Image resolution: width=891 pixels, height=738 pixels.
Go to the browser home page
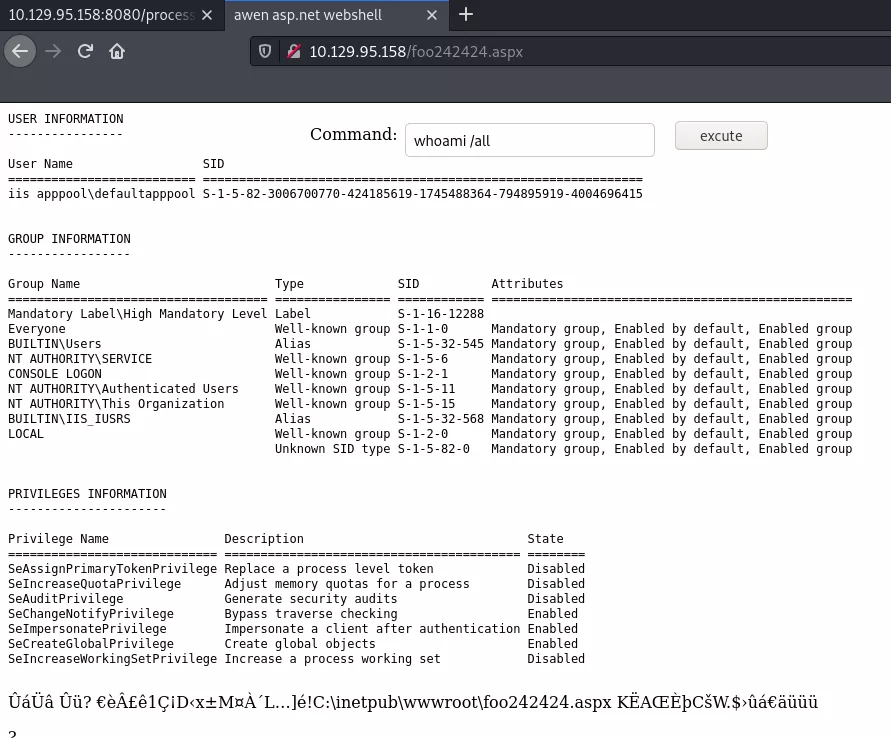click(x=117, y=51)
